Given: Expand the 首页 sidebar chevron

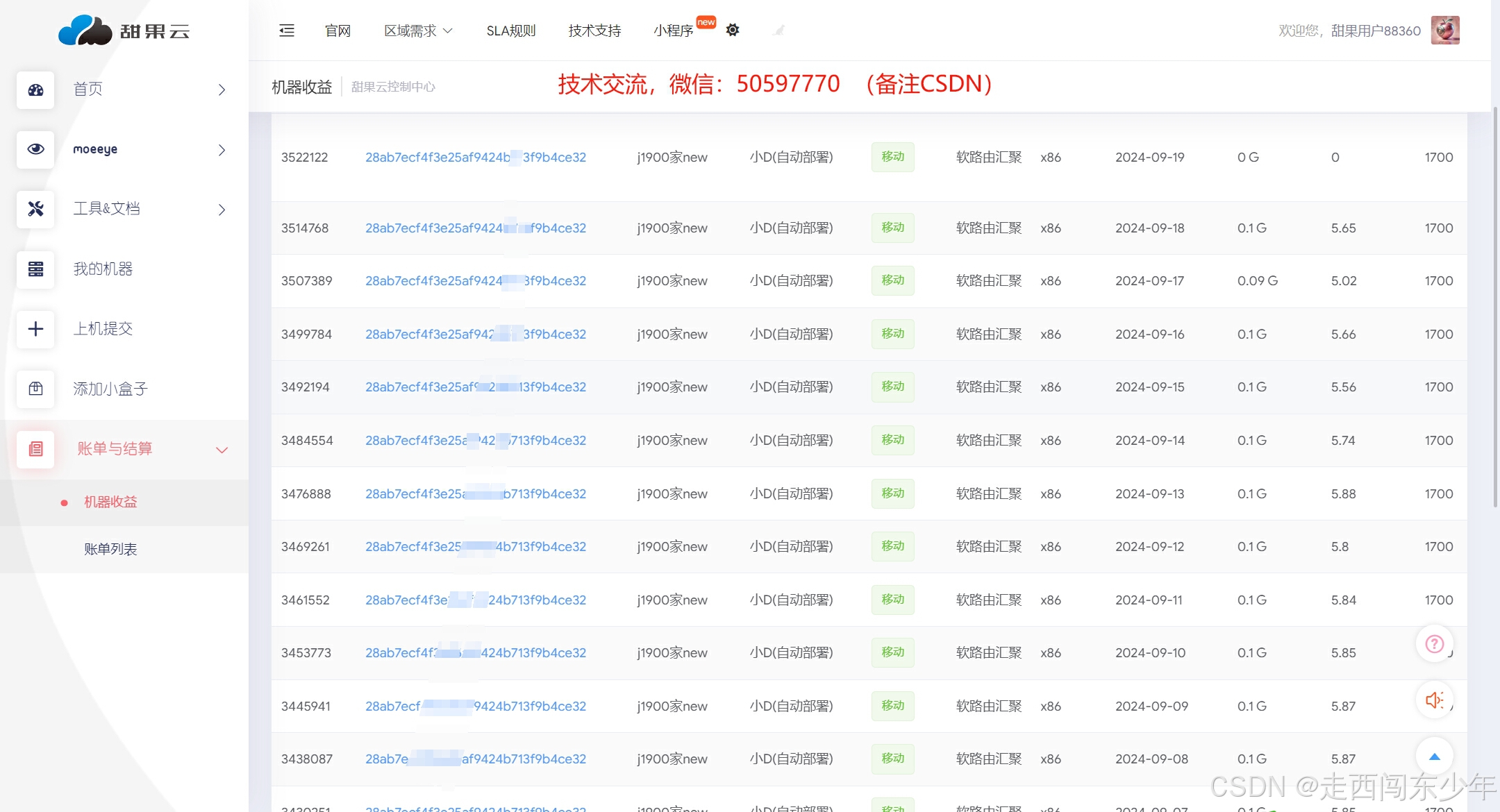Looking at the screenshot, I should 222,90.
